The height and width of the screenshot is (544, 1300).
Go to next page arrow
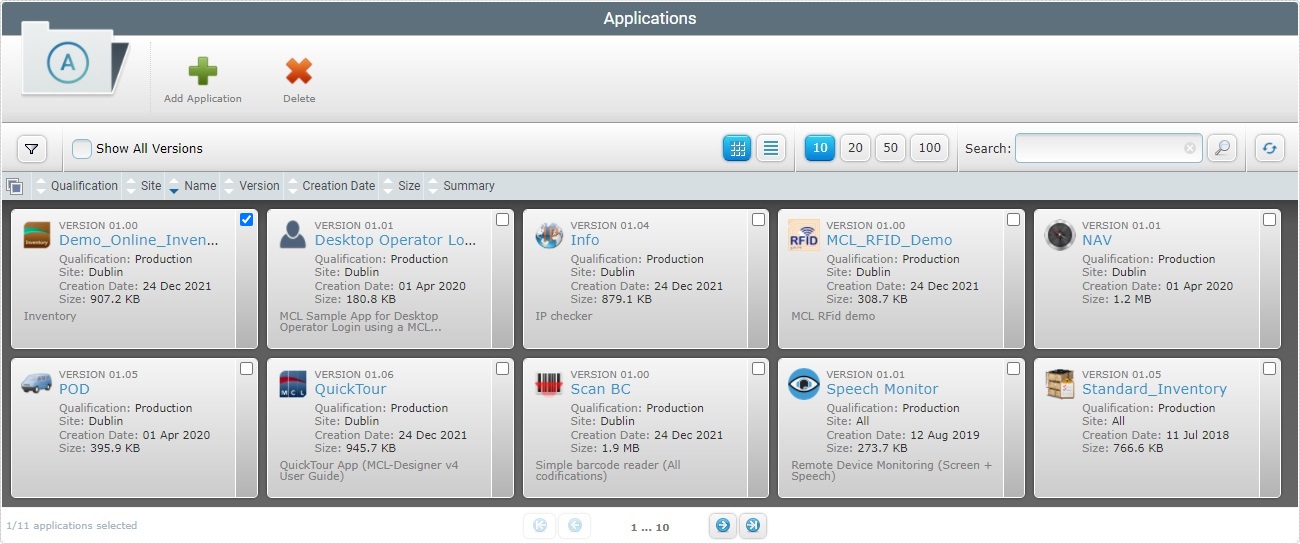(x=722, y=525)
